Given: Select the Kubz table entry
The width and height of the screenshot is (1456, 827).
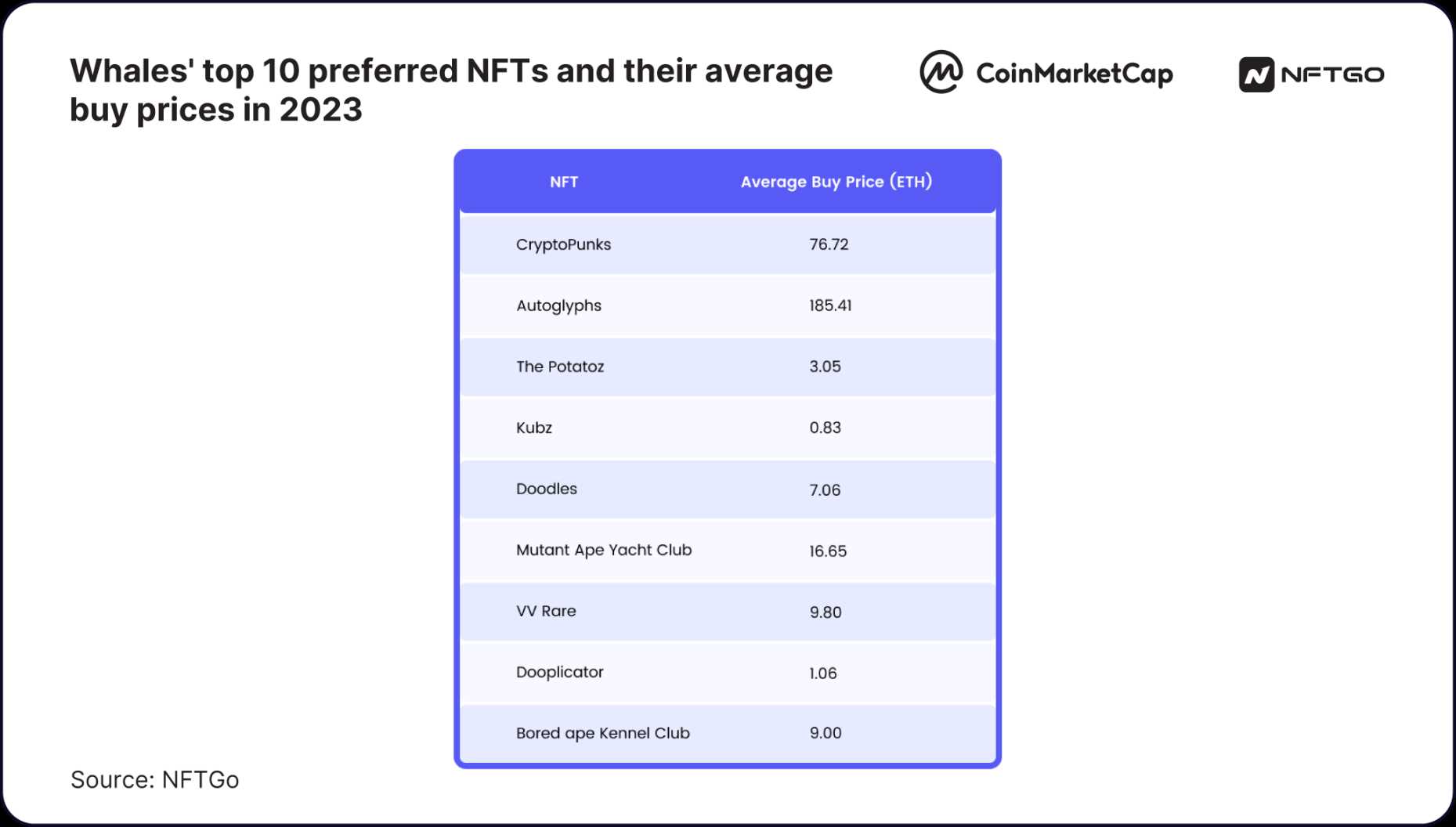Looking at the screenshot, I should (x=534, y=428).
